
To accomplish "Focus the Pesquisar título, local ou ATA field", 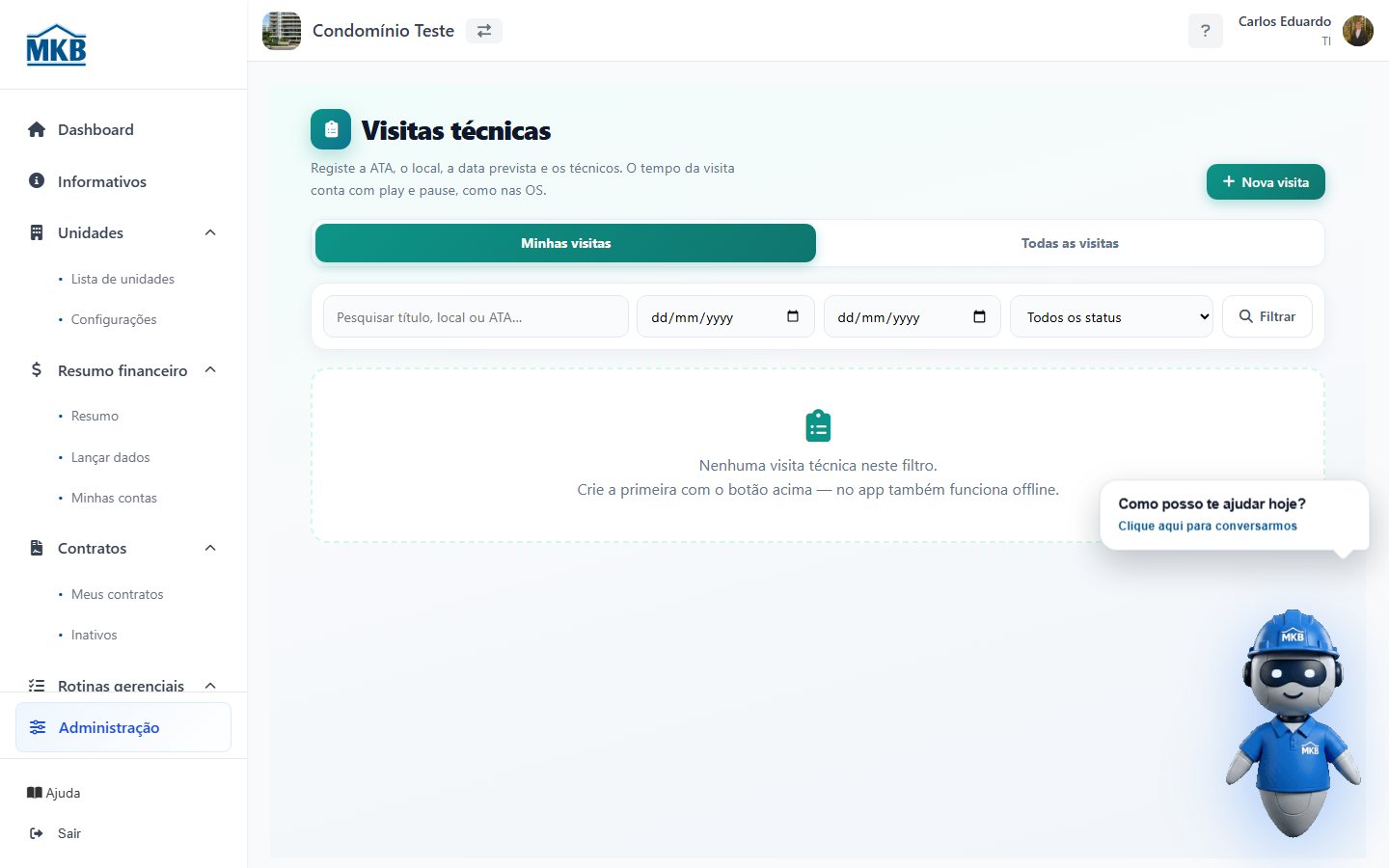I will [x=476, y=316].
